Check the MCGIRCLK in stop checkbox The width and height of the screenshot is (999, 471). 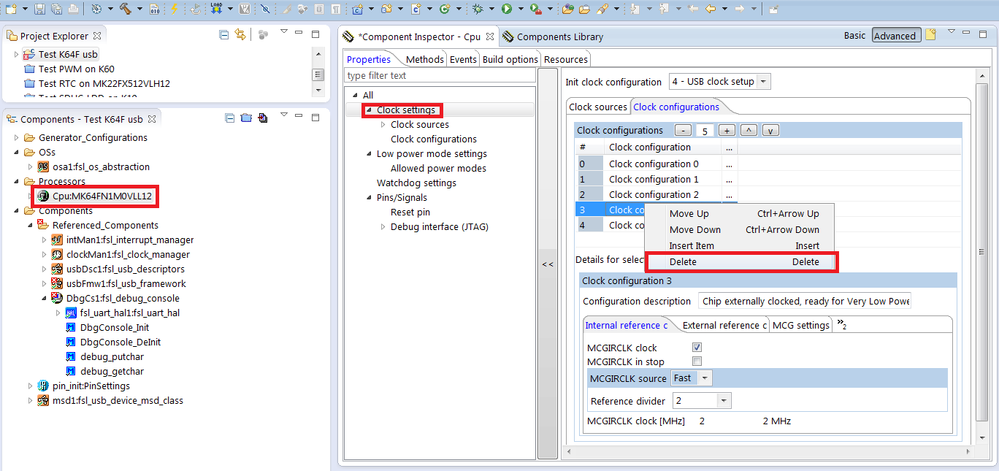697,361
